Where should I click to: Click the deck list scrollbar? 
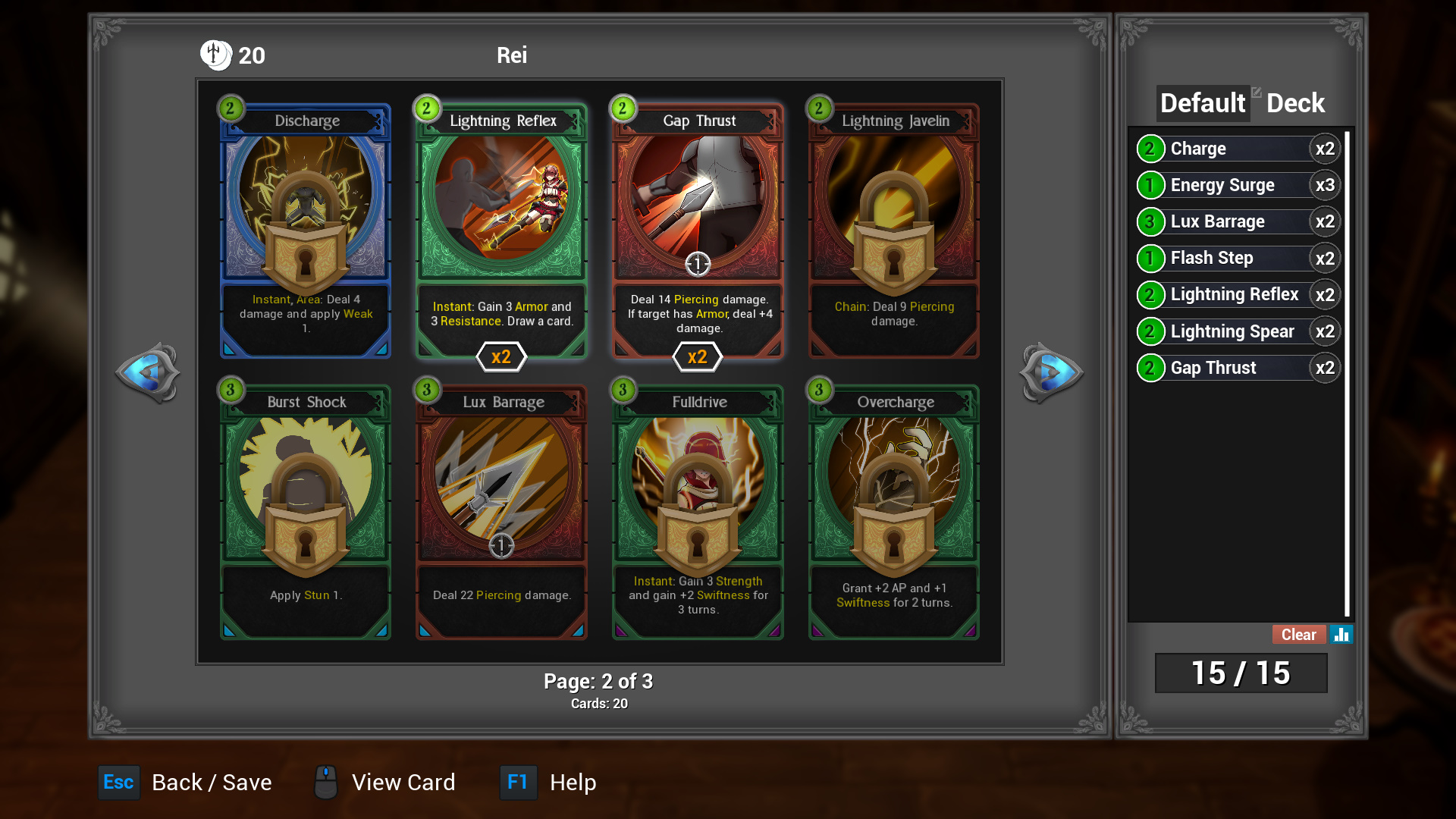coord(1348,375)
